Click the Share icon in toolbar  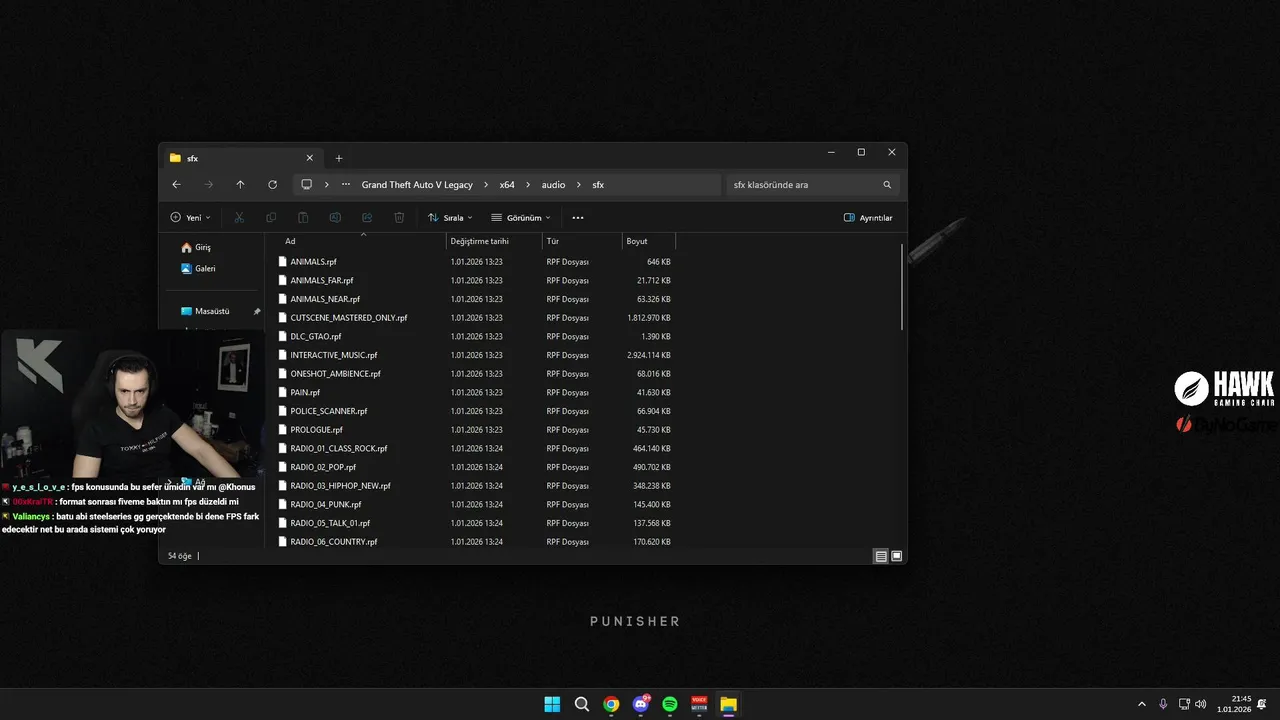(x=367, y=217)
